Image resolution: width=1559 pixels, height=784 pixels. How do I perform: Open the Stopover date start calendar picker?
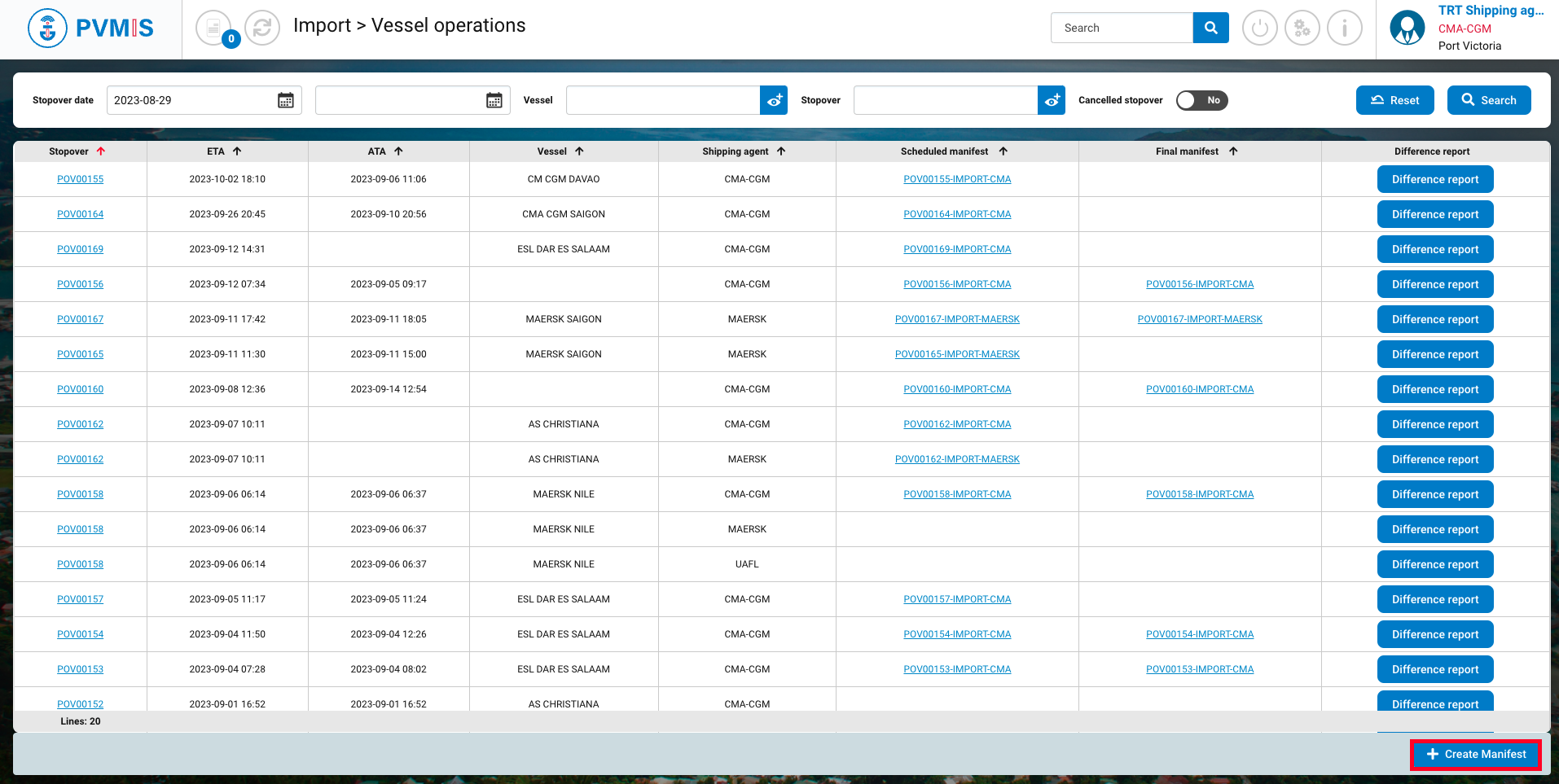point(286,100)
